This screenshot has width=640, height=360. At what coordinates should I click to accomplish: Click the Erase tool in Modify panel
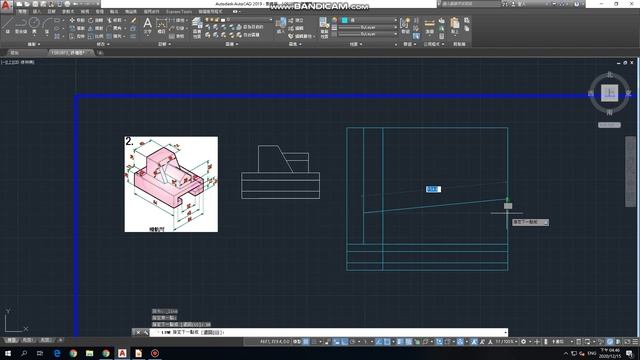tap(133, 20)
